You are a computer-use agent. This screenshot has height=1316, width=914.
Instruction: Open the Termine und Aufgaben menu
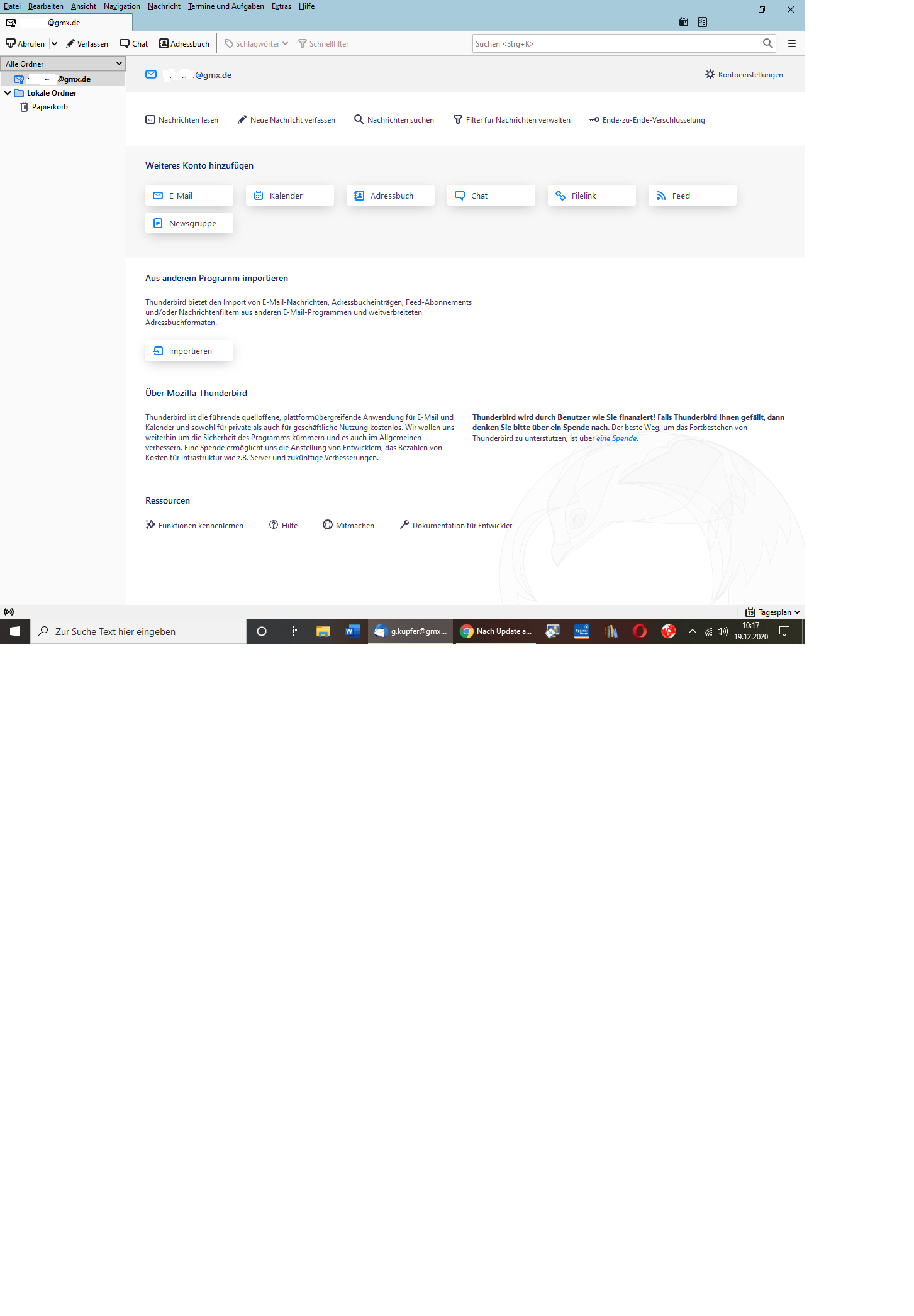(x=226, y=6)
